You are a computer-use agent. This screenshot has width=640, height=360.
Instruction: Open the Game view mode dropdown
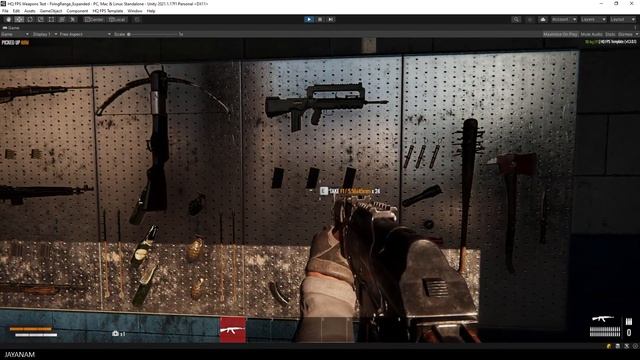click(x=15, y=34)
